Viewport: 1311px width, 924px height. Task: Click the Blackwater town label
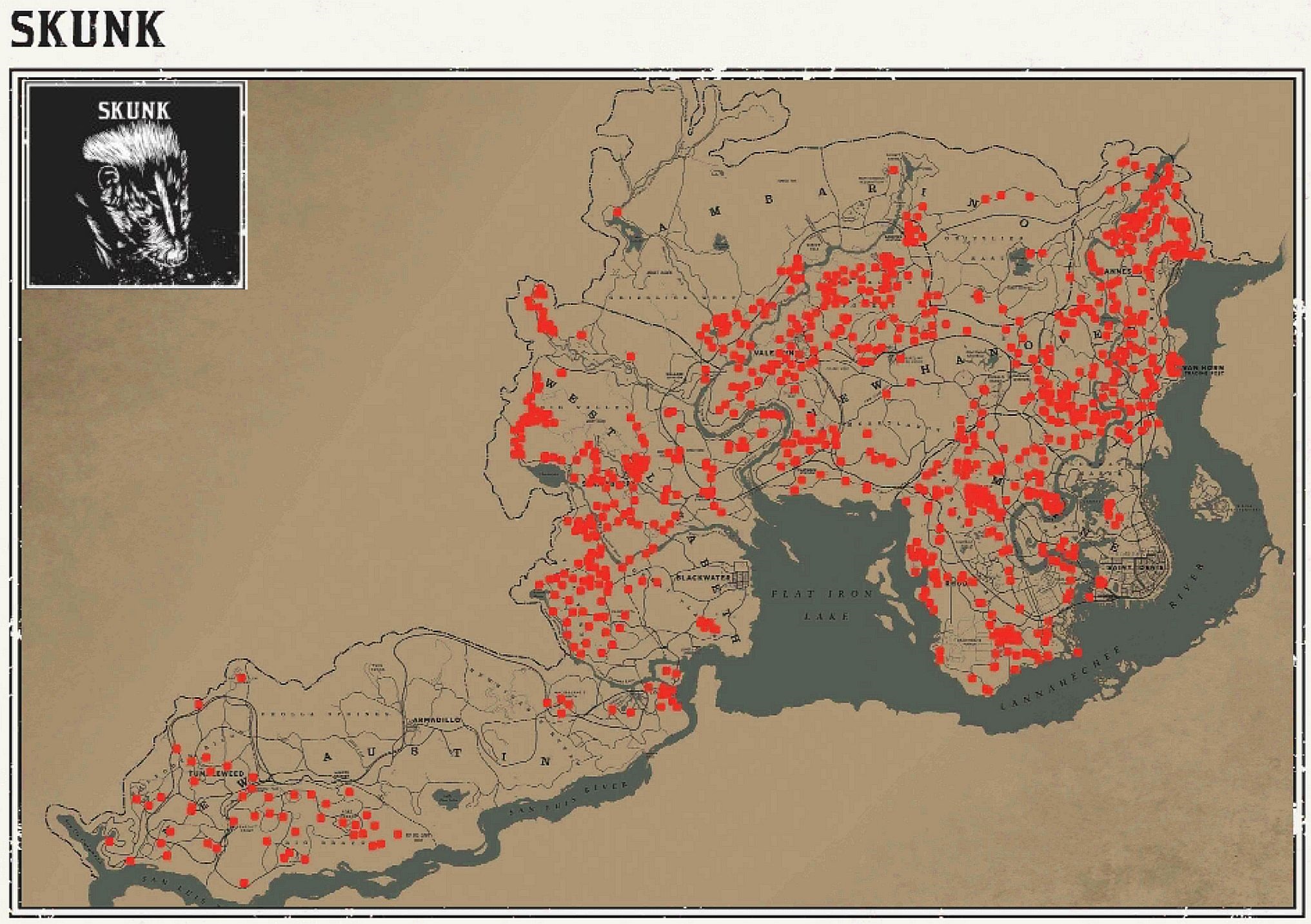pos(703,577)
